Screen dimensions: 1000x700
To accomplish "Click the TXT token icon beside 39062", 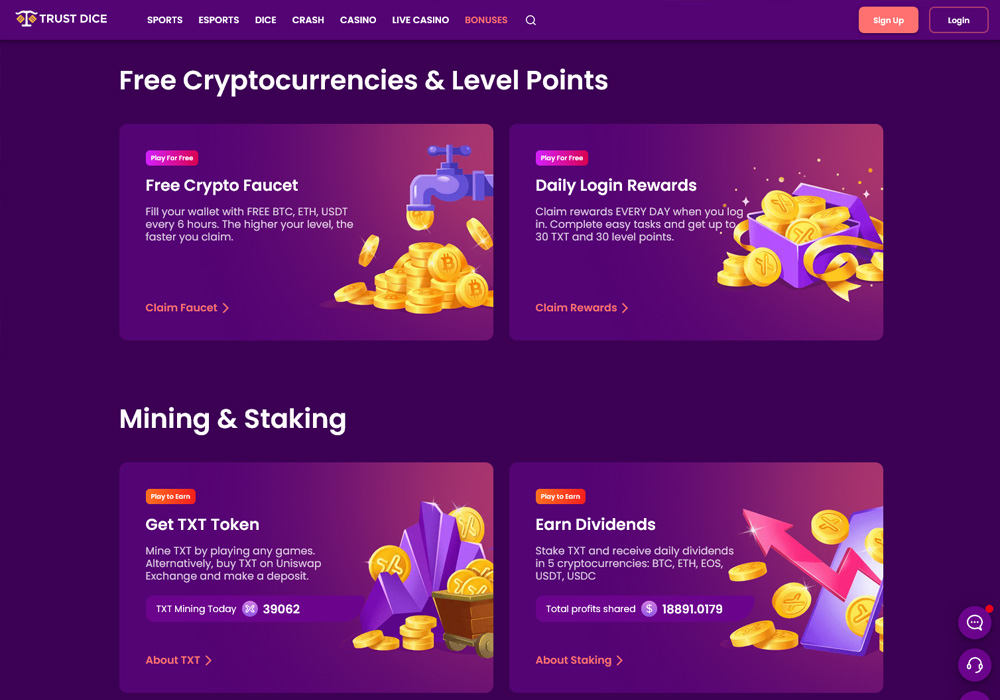I will coord(250,609).
